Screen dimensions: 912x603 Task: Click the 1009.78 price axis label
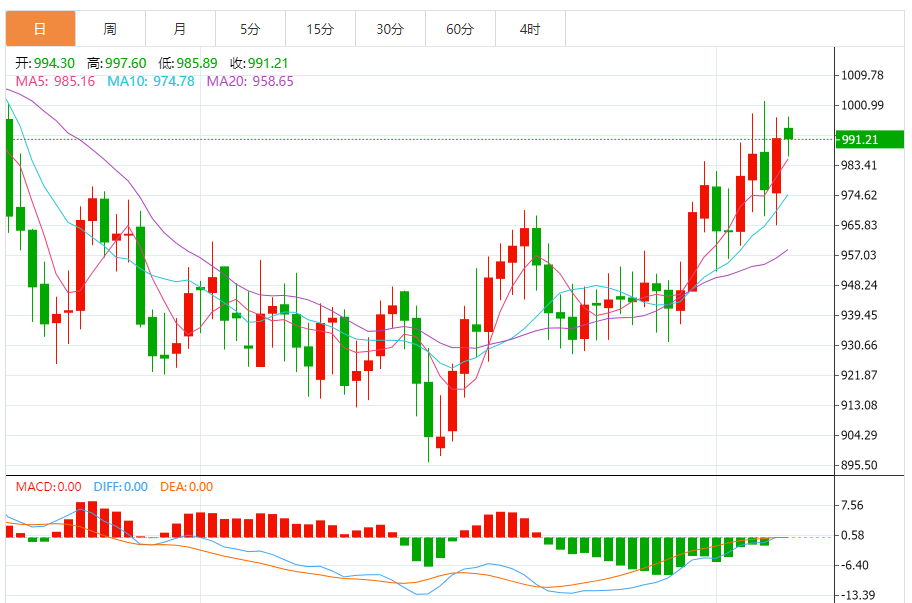click(x=863, y=75)
